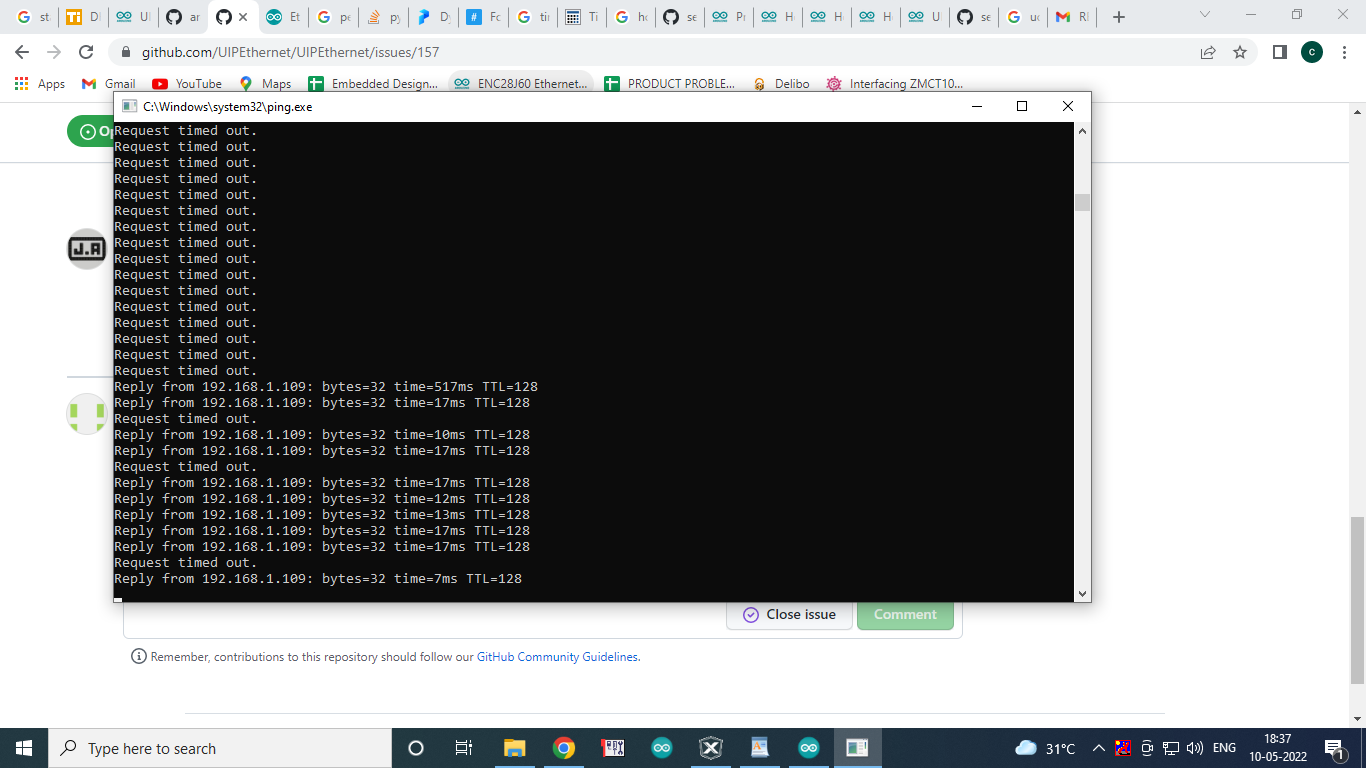Open Embedded Design bookmark
Viewport: 1366px width, 768px height.
pos(373,84)
